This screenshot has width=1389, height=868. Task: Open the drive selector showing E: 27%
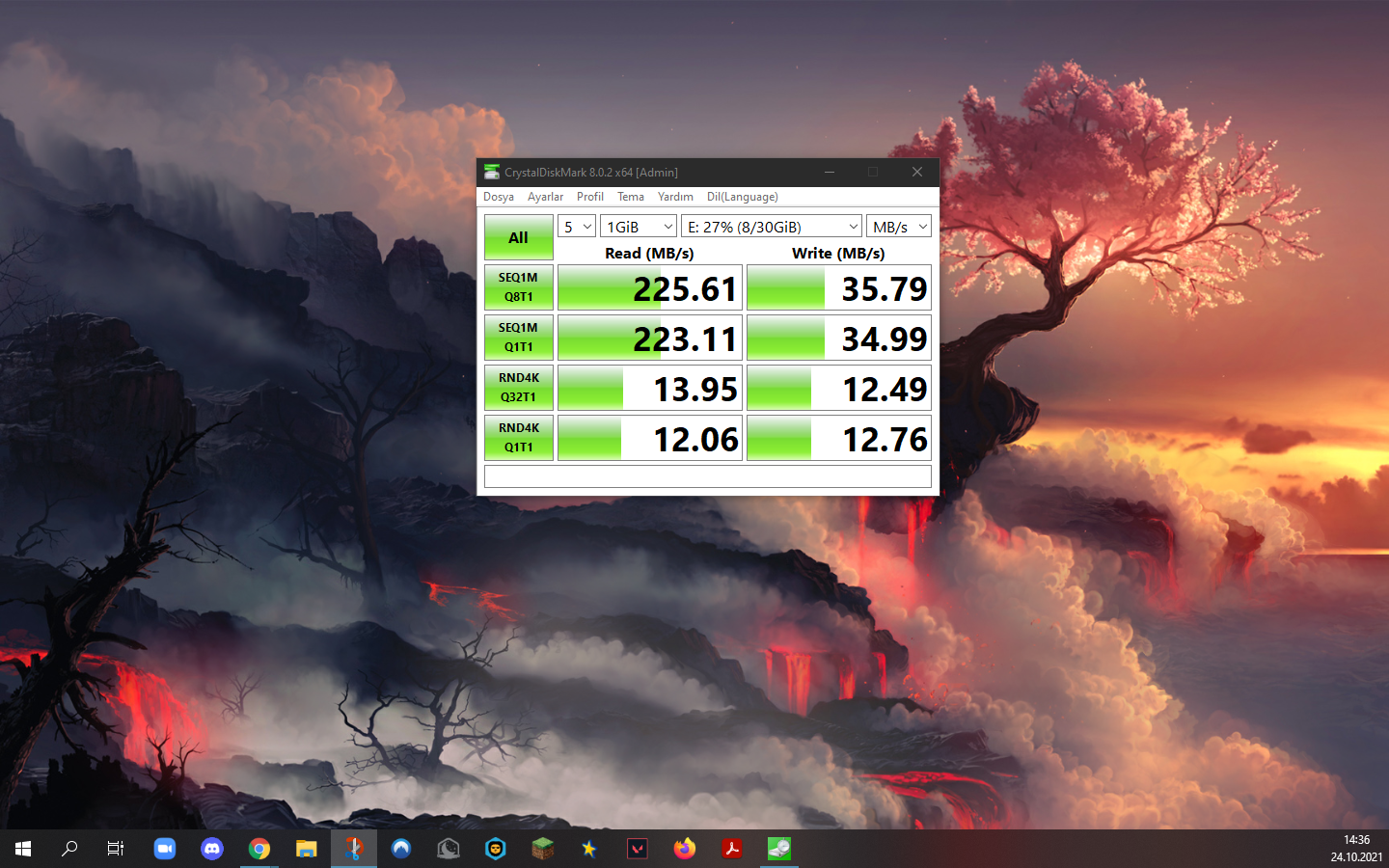pos(772,227)
